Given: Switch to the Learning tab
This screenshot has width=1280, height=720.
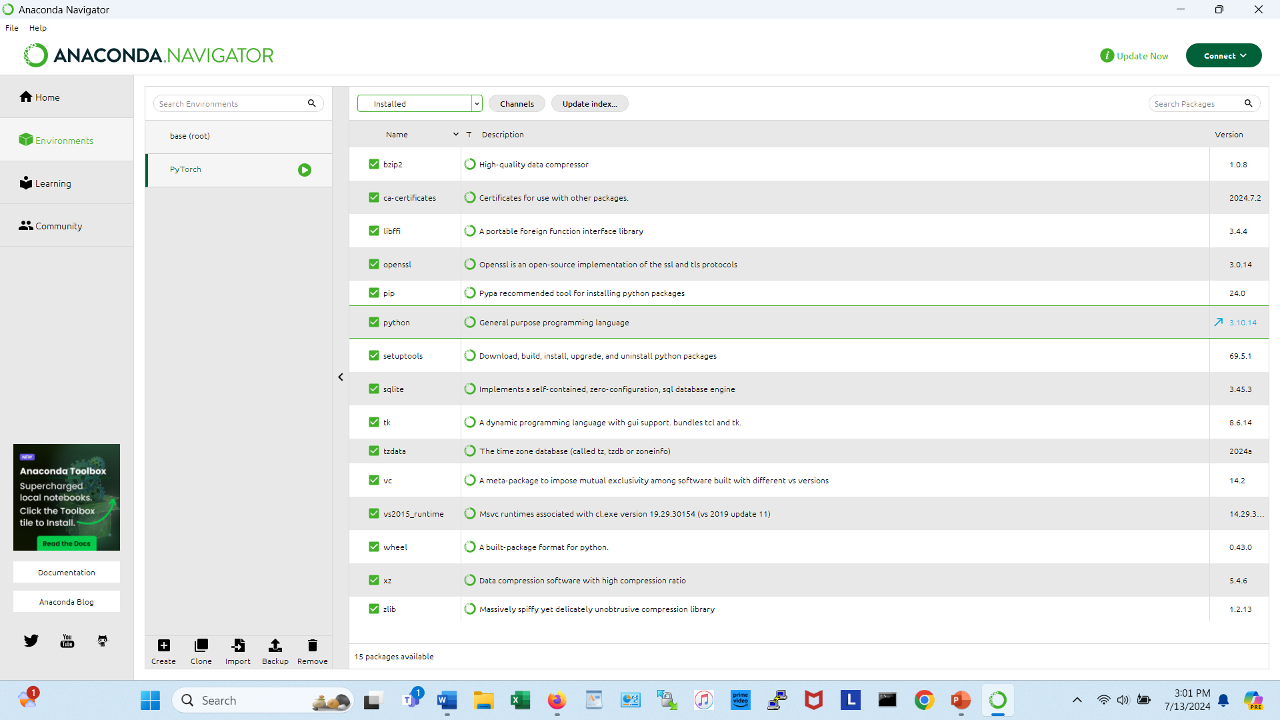Looking at the screenshot, I should click(53, 184).
